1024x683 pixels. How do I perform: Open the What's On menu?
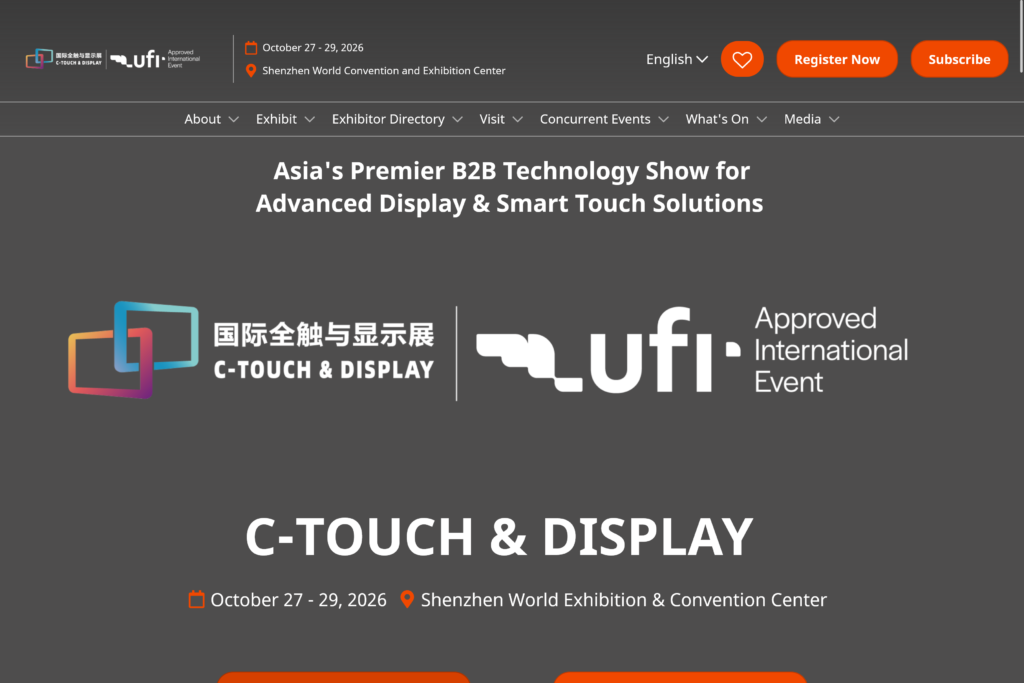[x=726, y=119]
